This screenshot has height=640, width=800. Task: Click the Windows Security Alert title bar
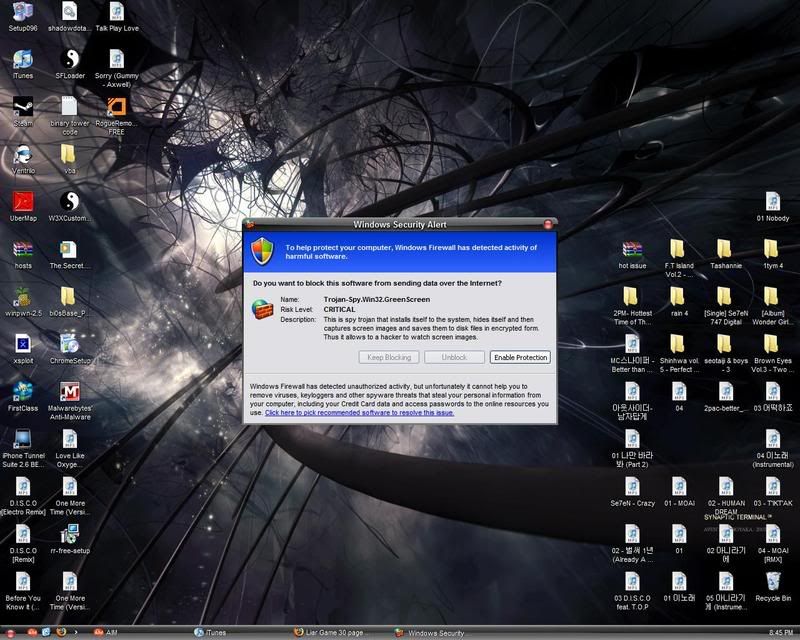(x=399, y=225)
